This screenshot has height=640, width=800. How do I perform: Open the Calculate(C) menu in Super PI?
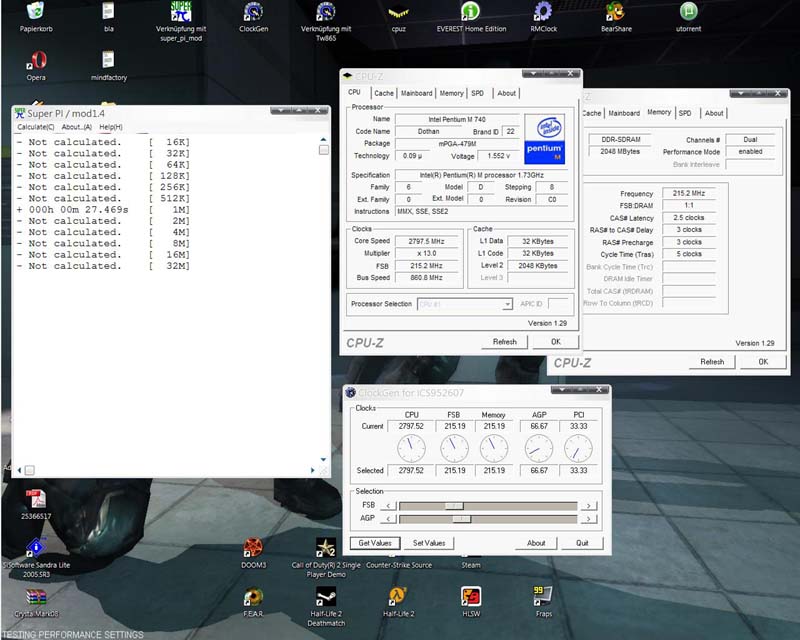pos(36,127)
